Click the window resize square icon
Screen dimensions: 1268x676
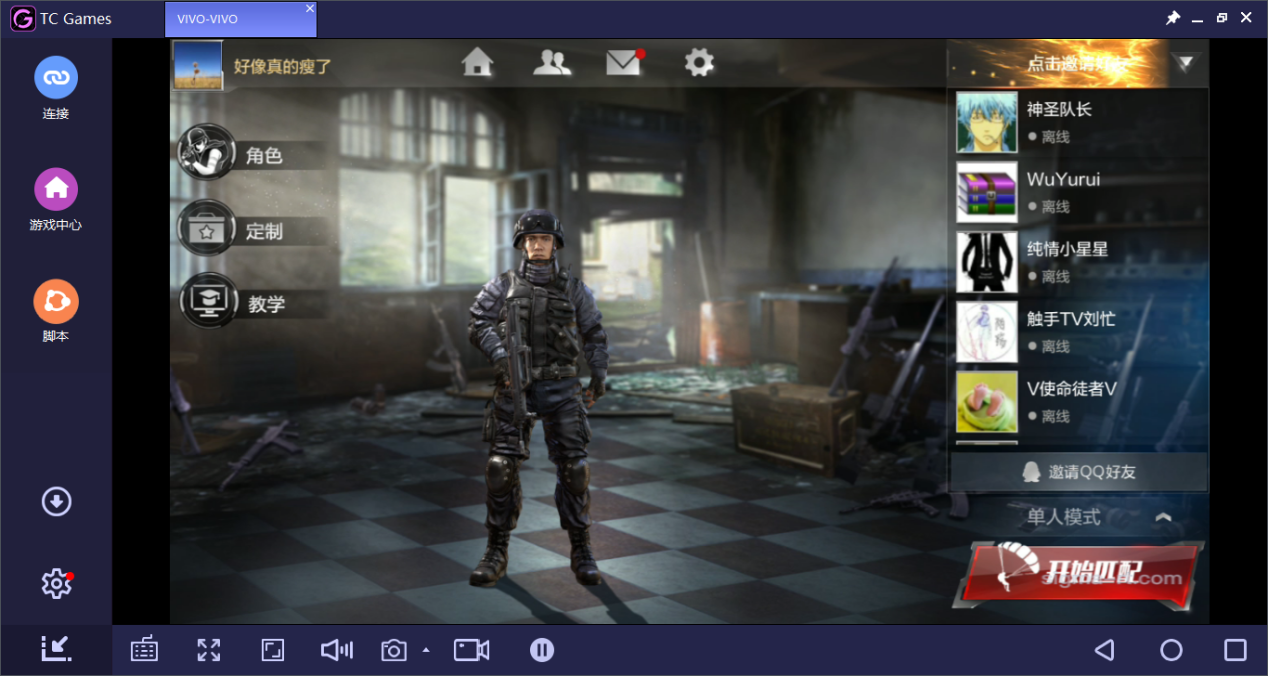pos(272,650)
